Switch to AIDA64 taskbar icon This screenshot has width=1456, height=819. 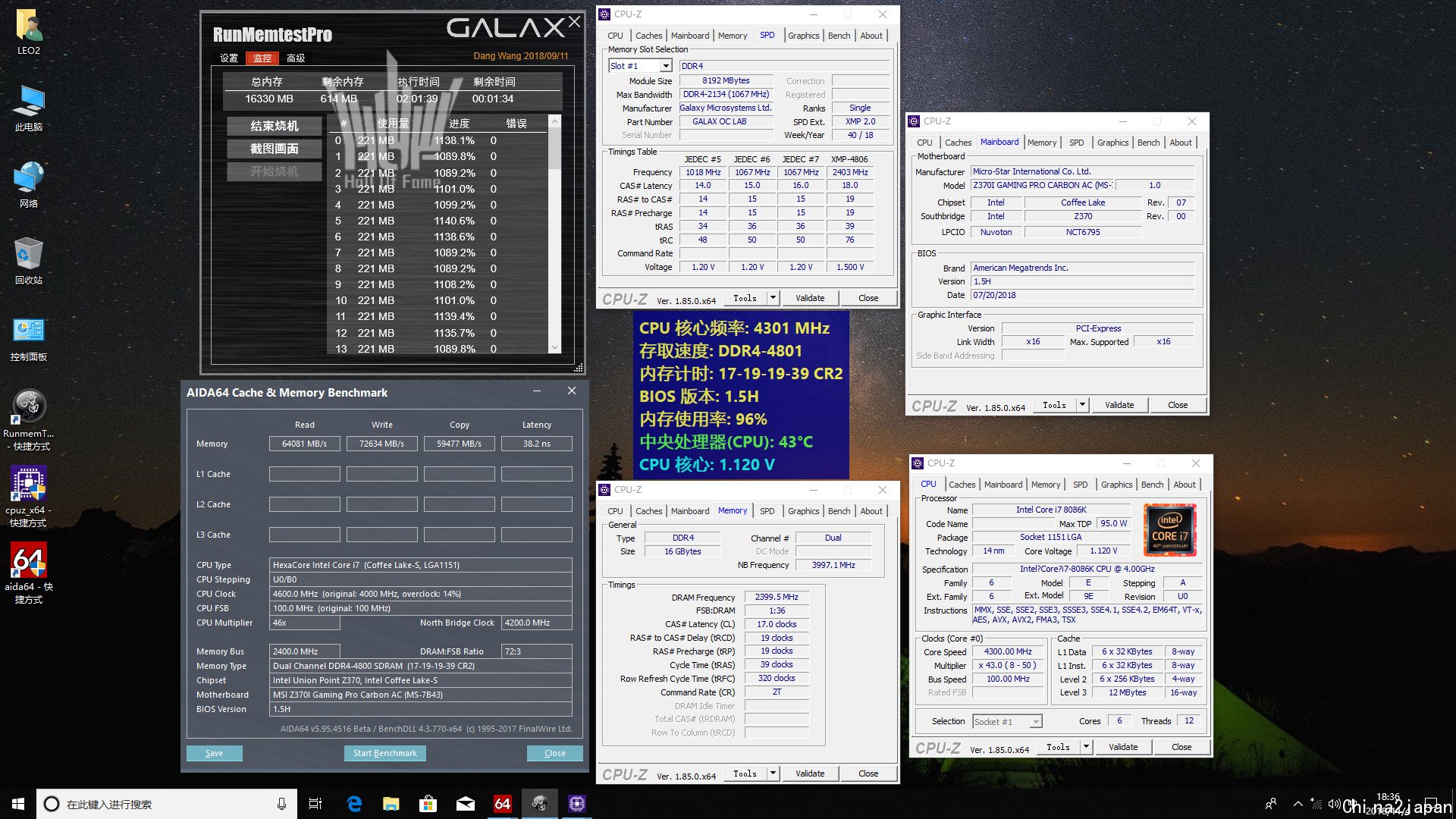(x=503, y=804)
